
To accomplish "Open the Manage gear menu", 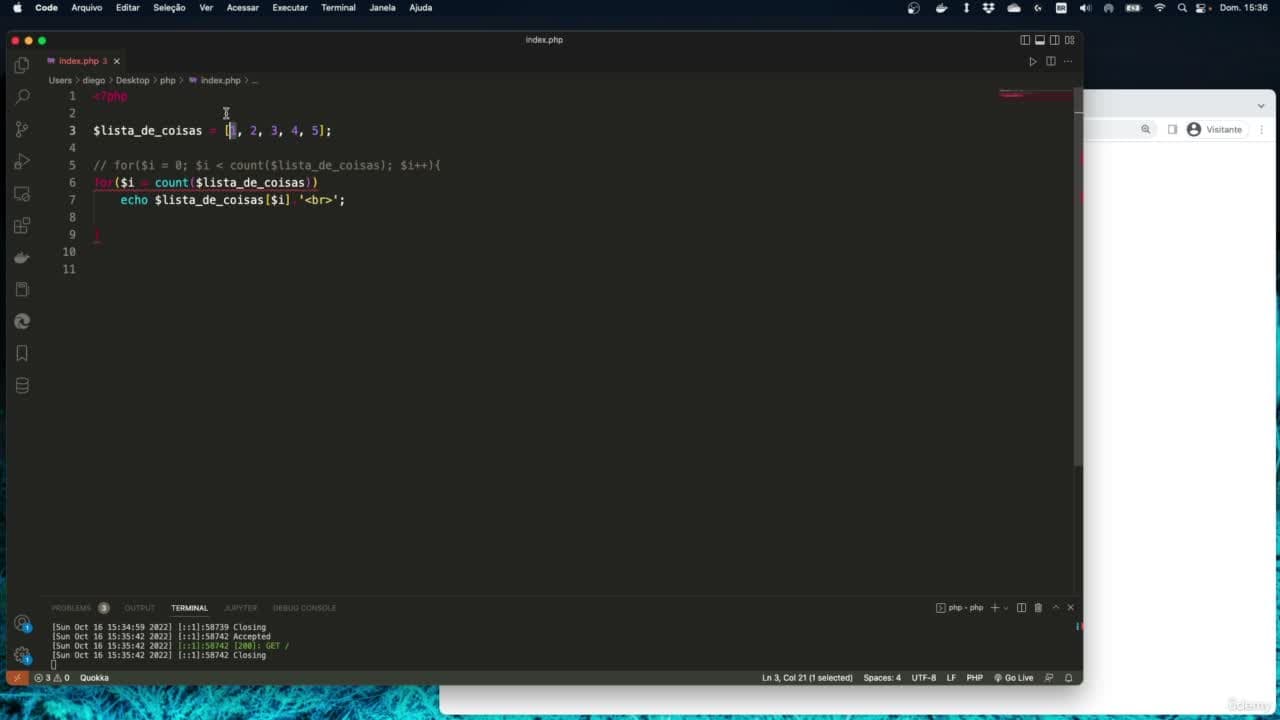I will [x=22, y=655].
